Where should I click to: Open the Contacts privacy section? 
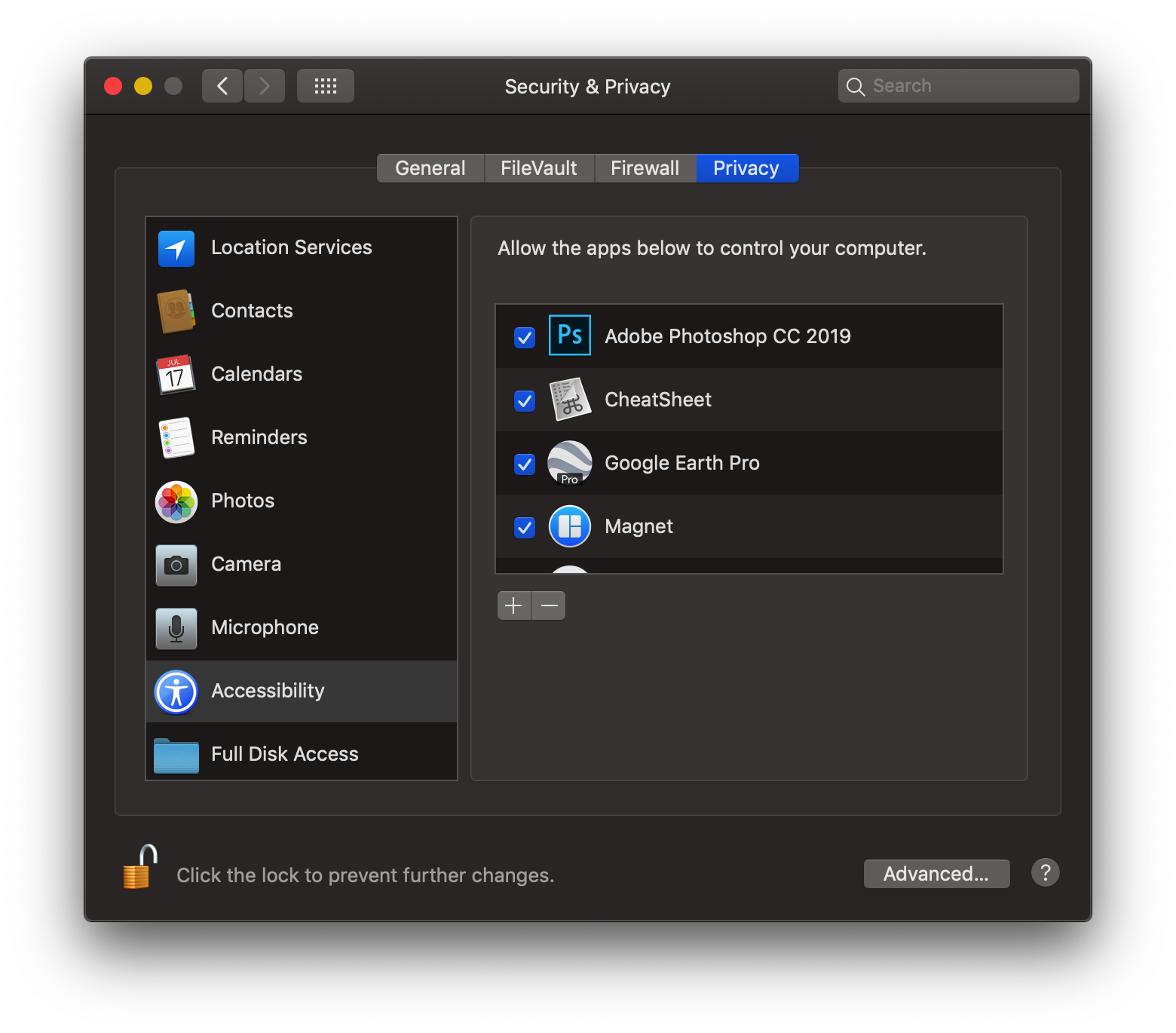pyautogui.click(x=176, y=311)
